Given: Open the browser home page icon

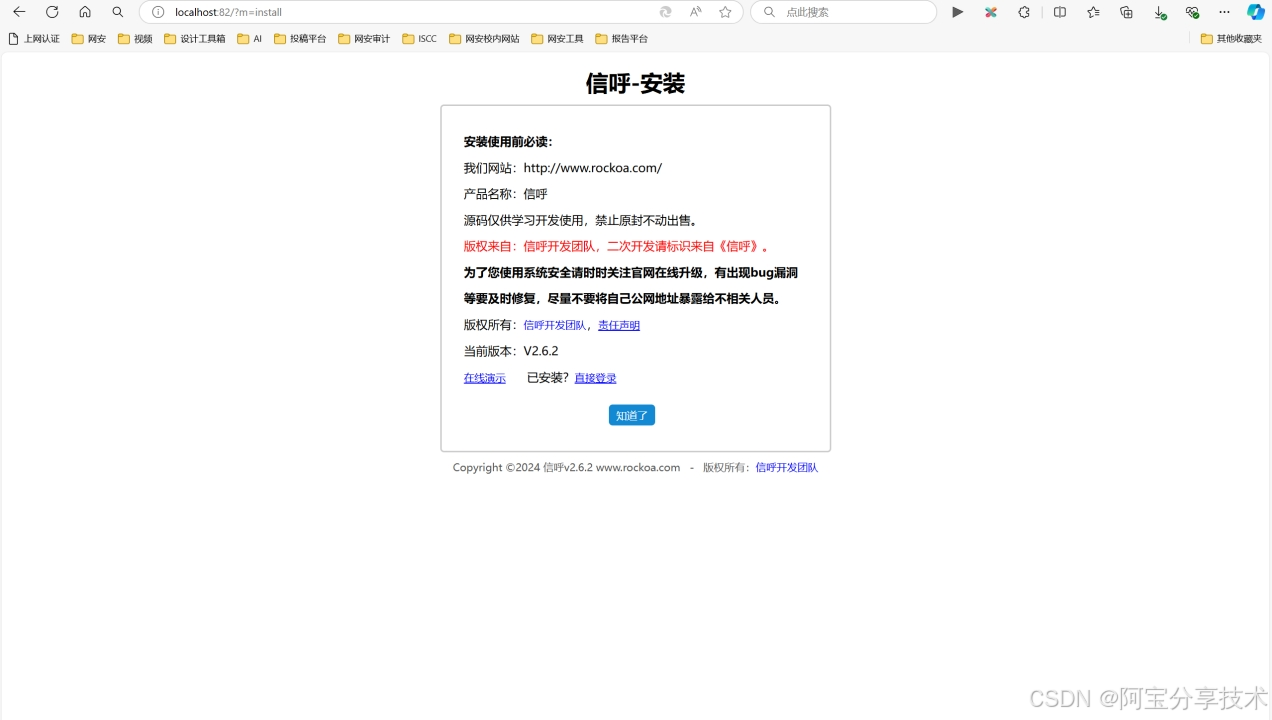Looking at the screenshot, I should [85, 12].
